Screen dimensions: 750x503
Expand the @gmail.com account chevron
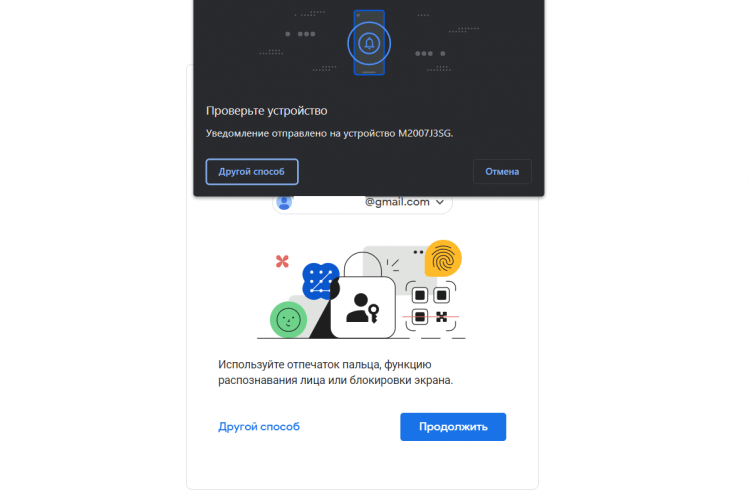pos(440,202)
